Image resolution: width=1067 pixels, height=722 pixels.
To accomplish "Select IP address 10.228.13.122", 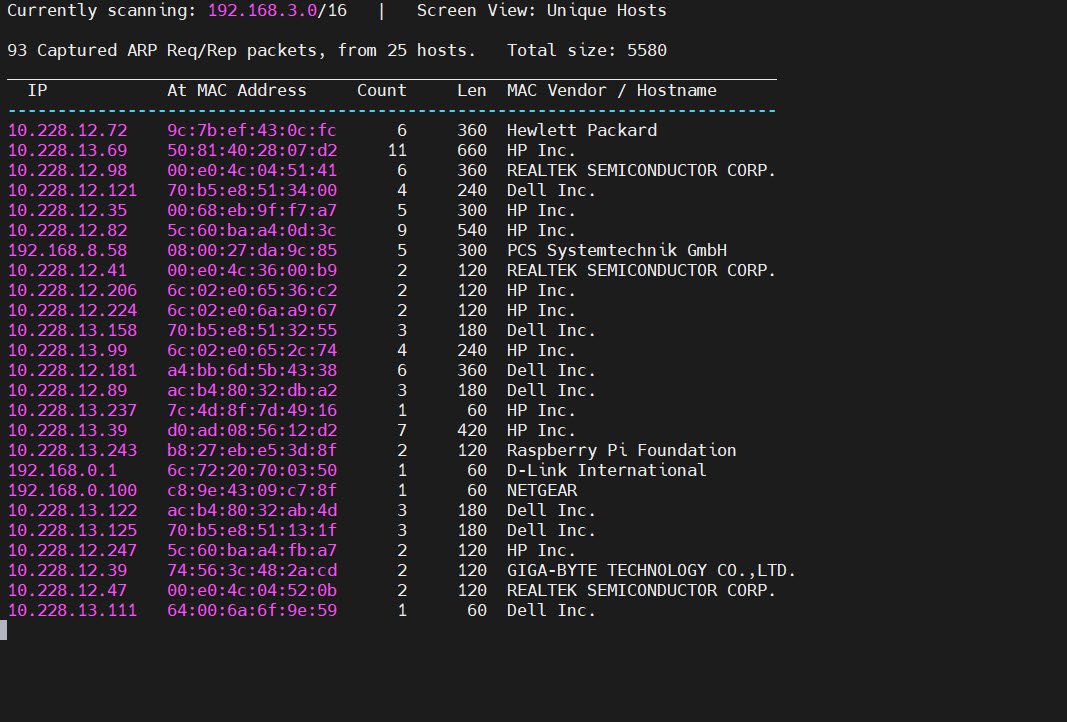I will [72, 510].
